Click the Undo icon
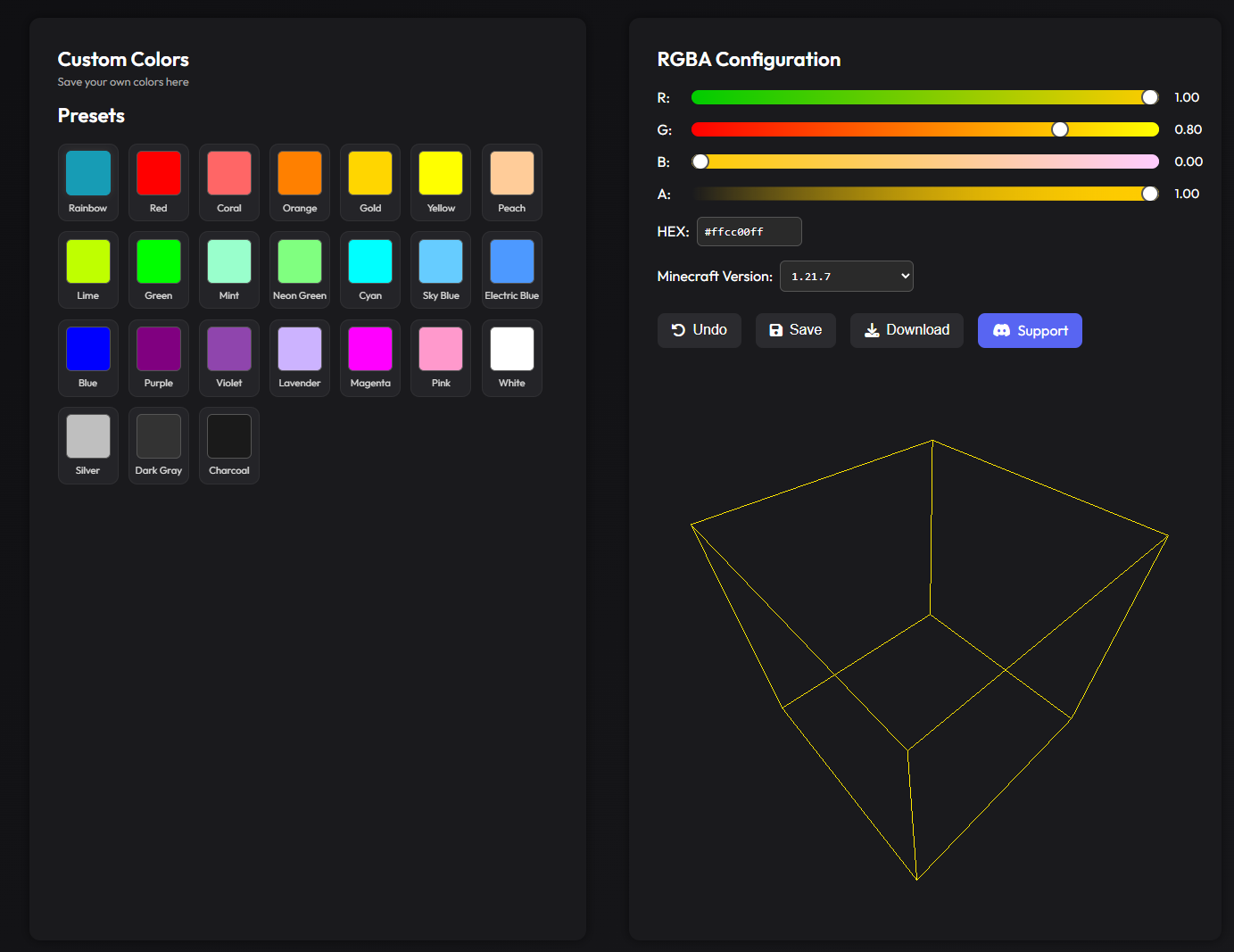 tap(677, 330)
